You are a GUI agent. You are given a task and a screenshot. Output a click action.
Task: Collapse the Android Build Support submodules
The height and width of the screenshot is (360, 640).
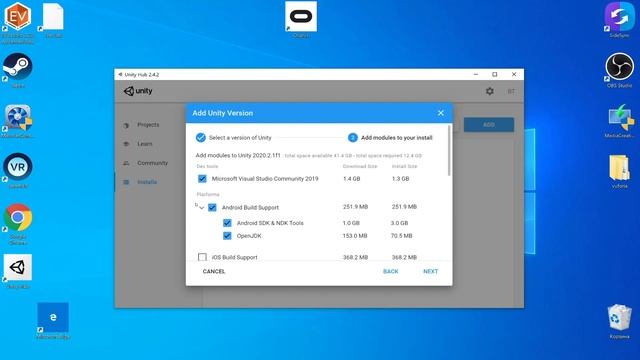pos(201,208)
